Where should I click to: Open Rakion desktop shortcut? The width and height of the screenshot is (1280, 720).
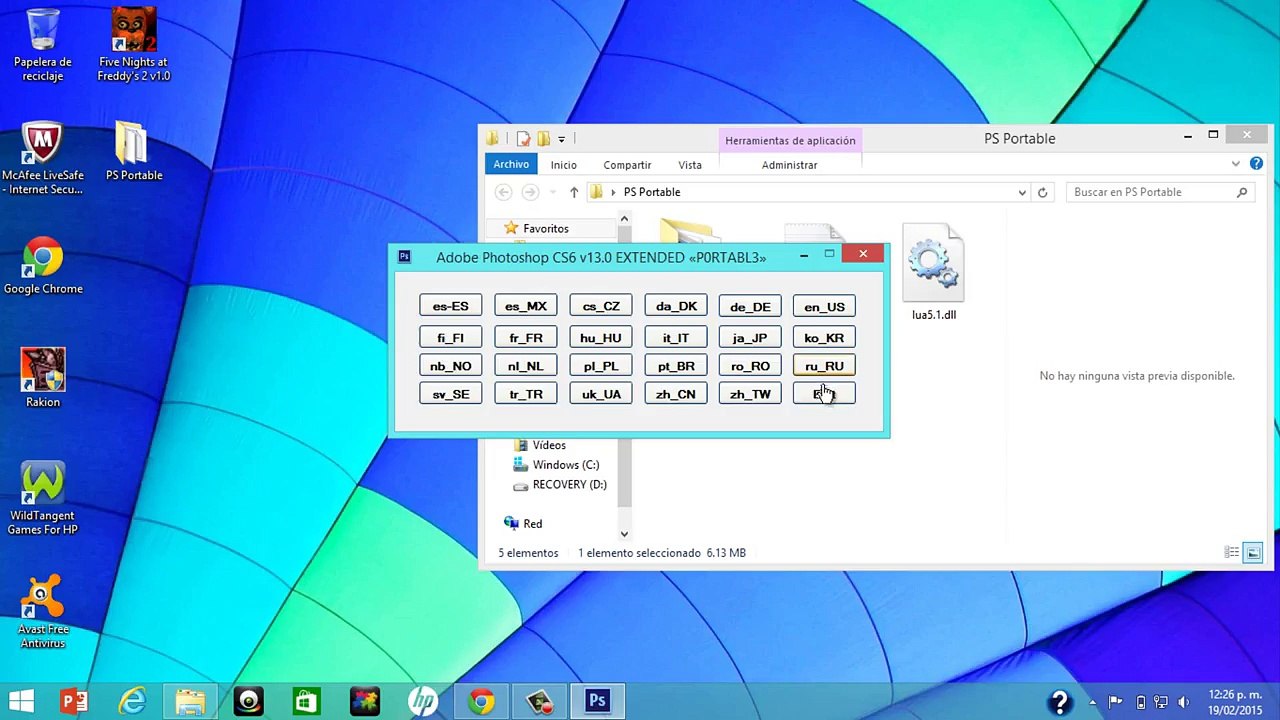click(43, 377)
